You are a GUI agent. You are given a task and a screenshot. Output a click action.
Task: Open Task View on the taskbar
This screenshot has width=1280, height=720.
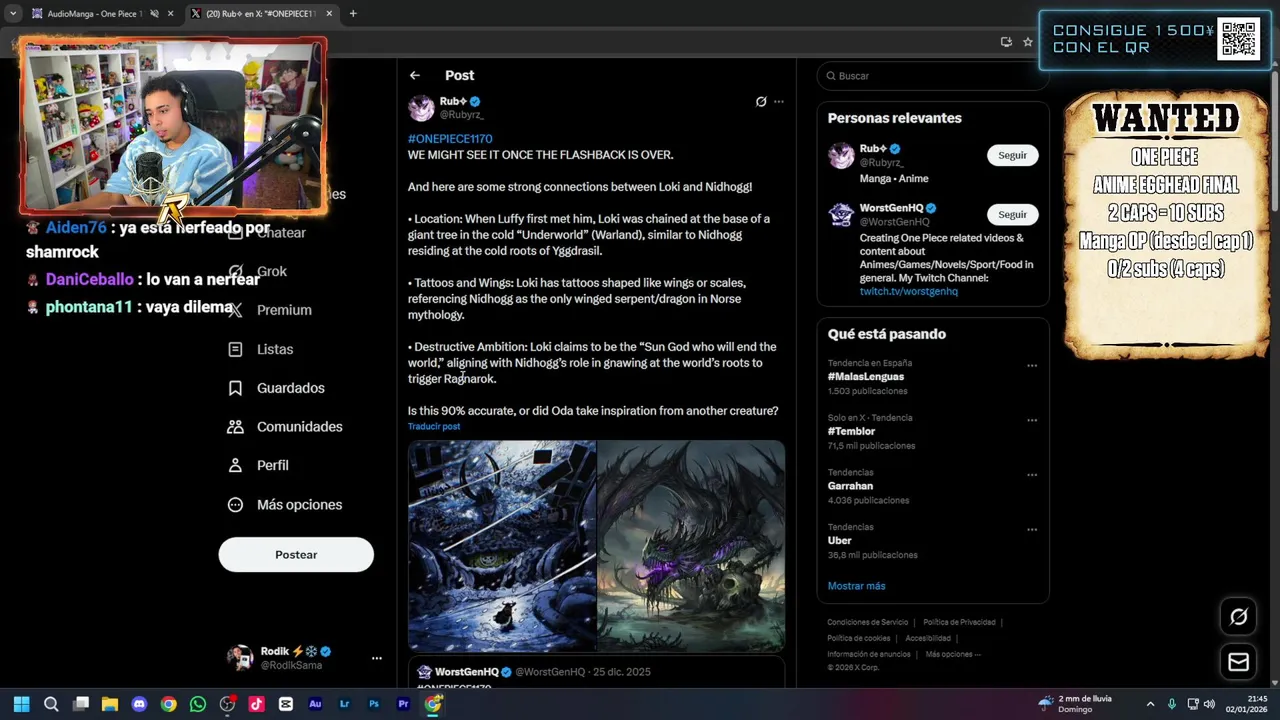[x=81, y=704]
